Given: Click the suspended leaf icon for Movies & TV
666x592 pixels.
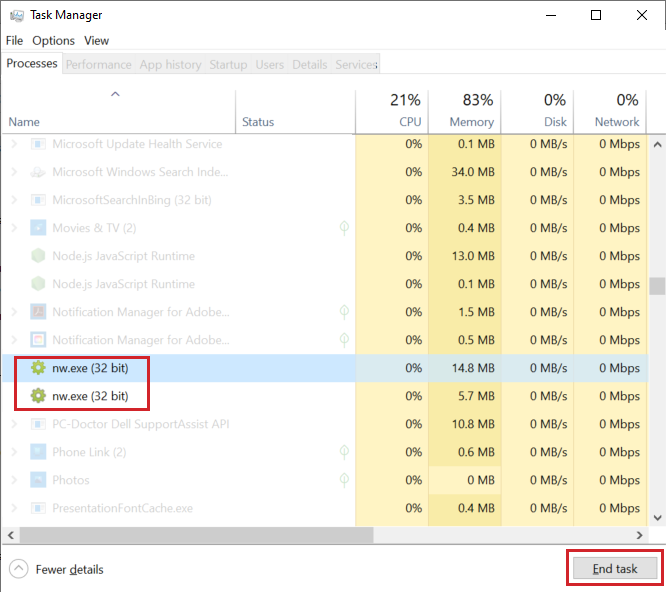Looking at the screenshot, I should [344, 228].
